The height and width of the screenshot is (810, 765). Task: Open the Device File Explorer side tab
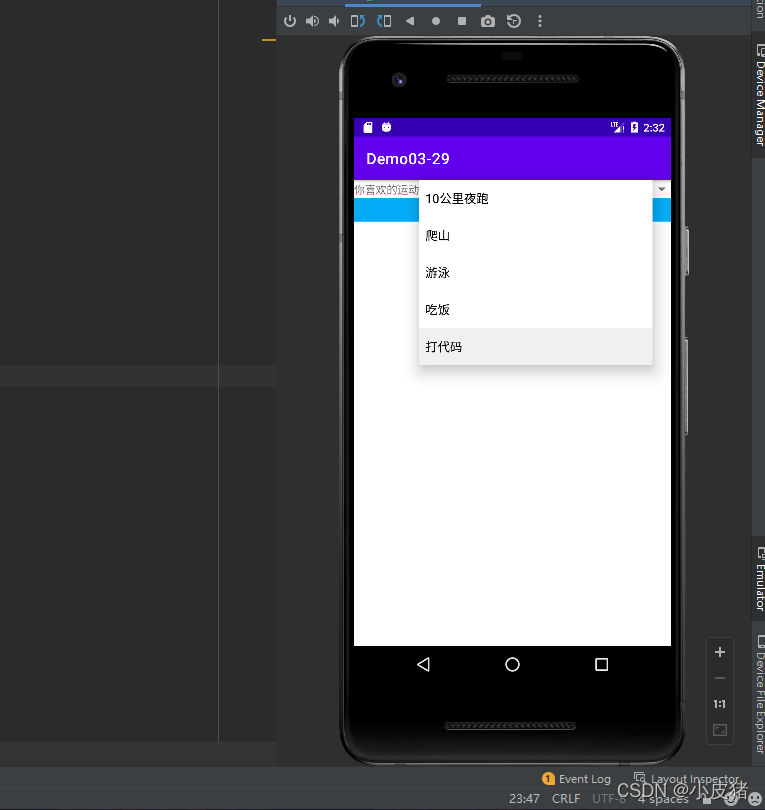pos(759,695)
